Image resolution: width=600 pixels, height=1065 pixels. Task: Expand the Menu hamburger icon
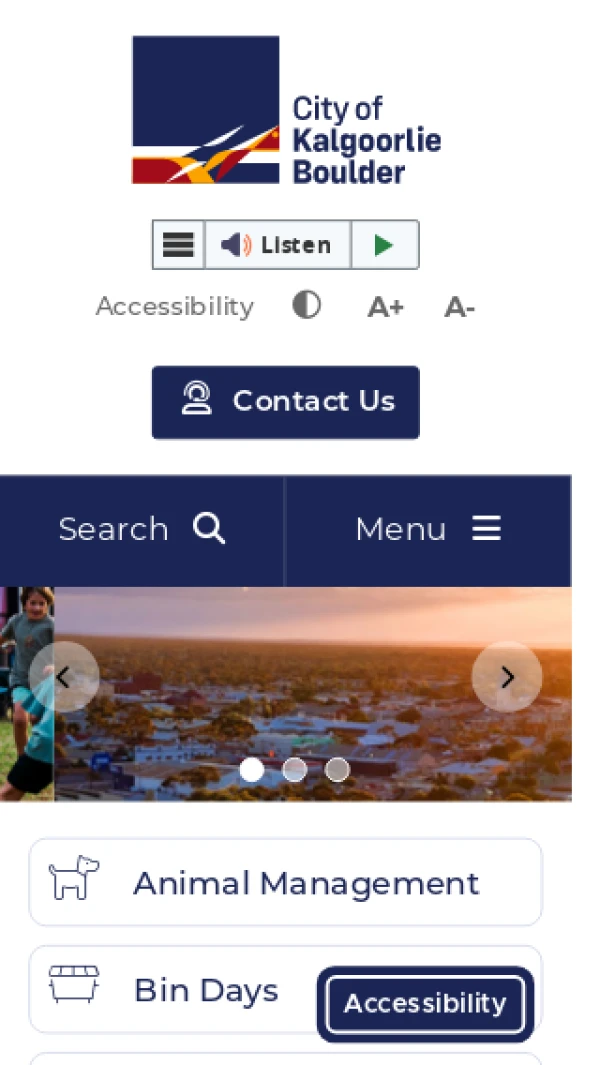[x=487, y=528]
